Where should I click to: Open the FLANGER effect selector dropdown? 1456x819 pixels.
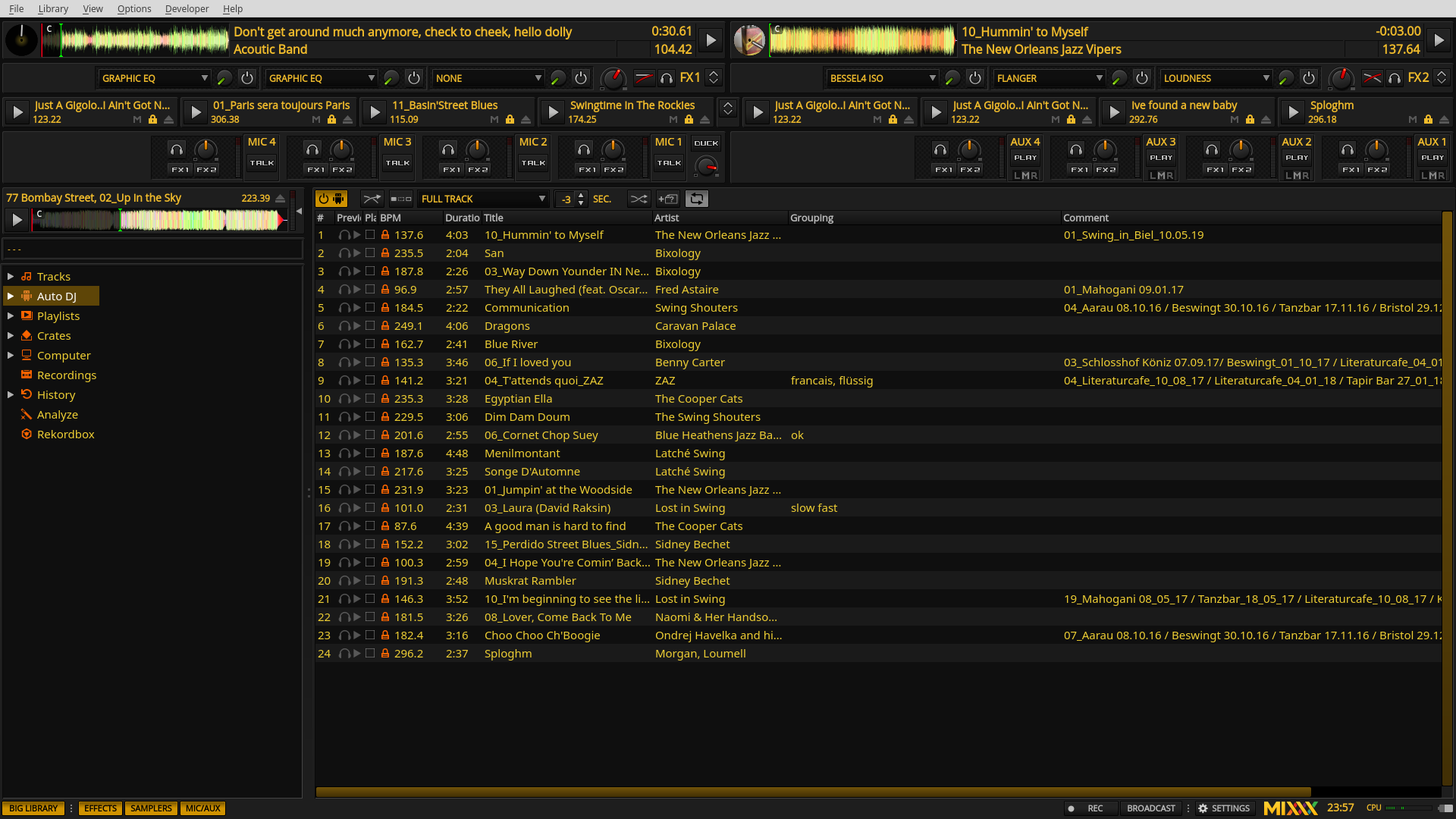[x=1050, y=78]
